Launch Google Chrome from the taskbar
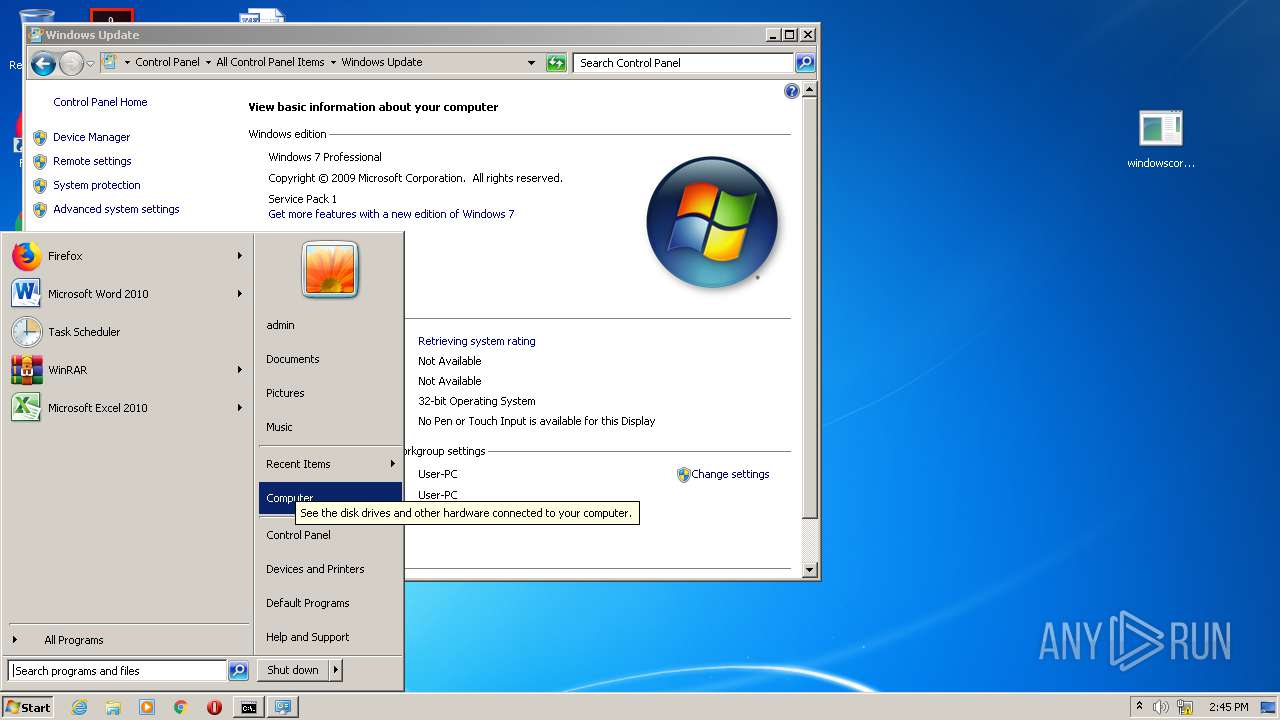The image size is (1280, 720). pyautogui.click(x=180, y=707)
